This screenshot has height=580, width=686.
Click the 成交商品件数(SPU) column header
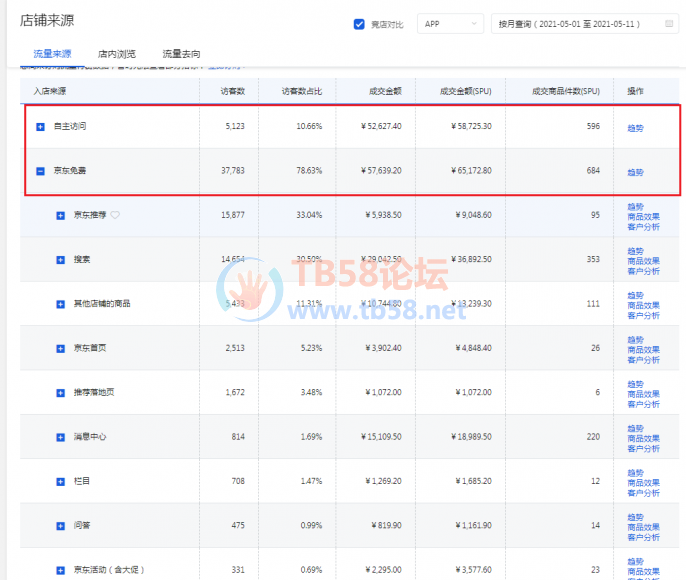click(x=566, y=91)
